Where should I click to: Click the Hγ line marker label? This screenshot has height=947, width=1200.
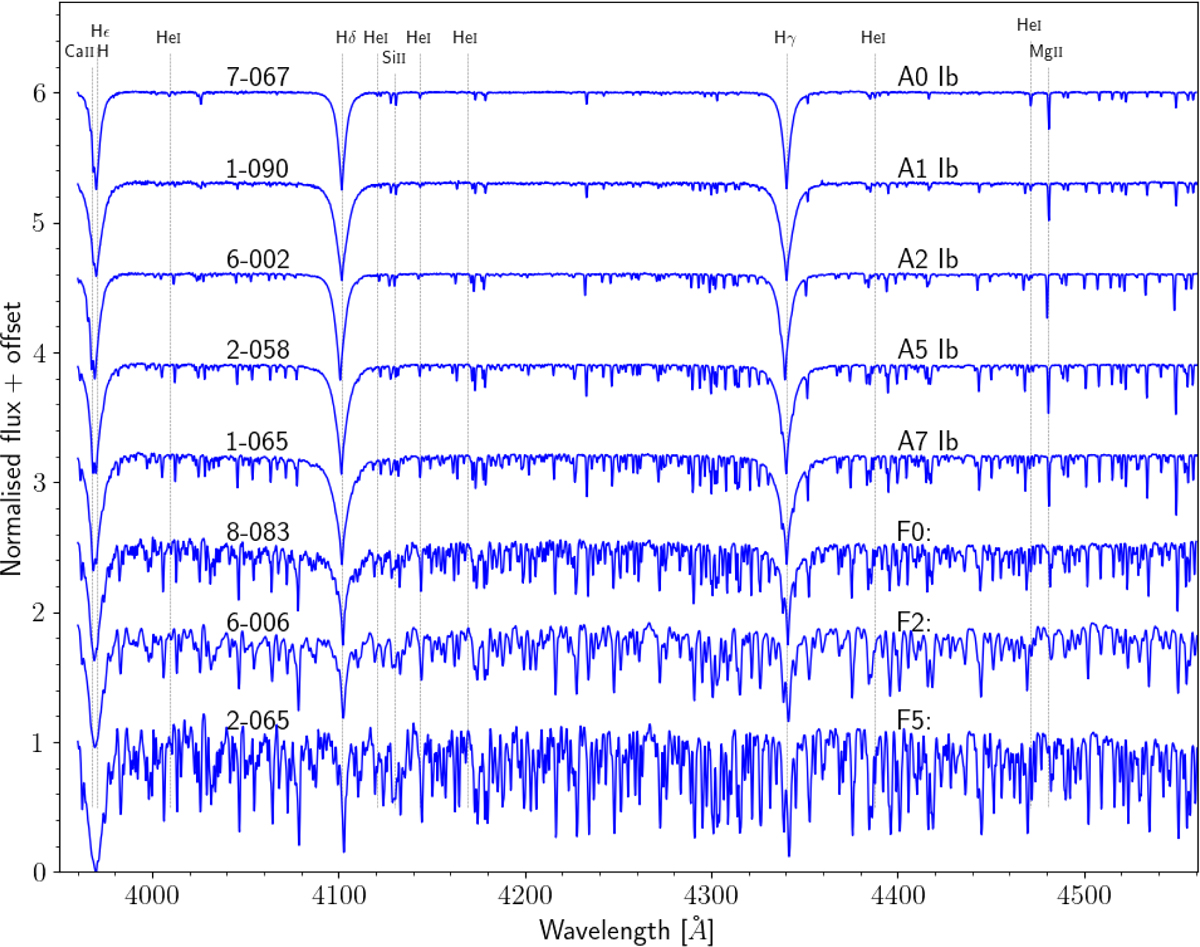point(787,38)
